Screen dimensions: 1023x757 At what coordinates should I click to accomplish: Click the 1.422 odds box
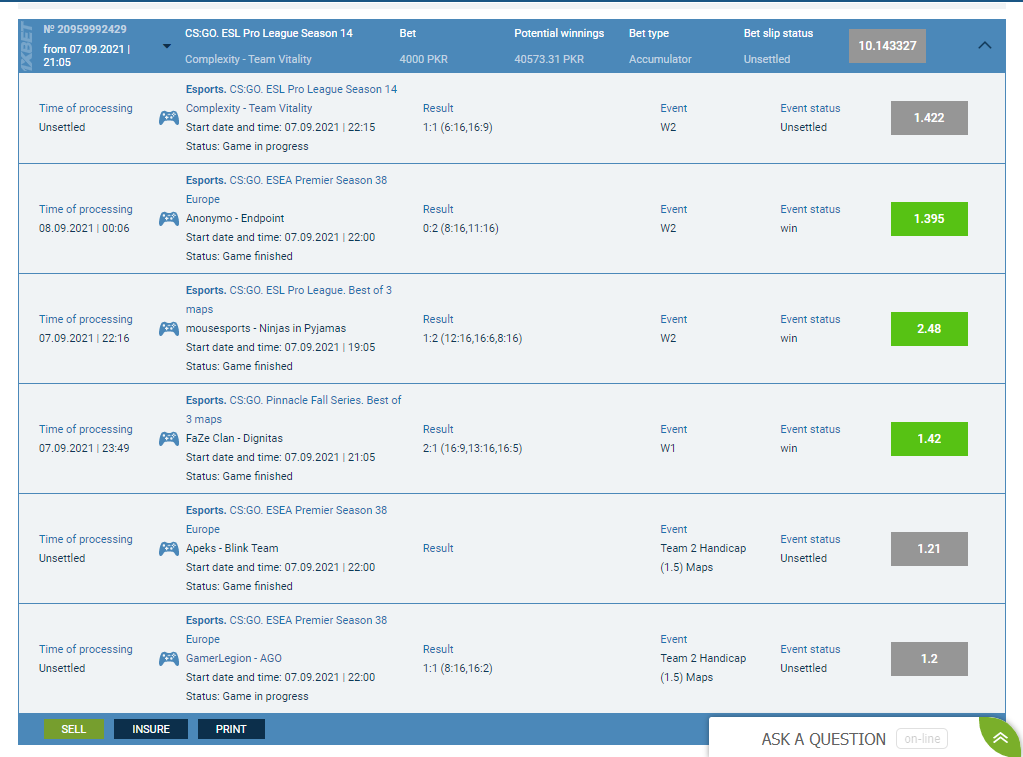[929, 117]
